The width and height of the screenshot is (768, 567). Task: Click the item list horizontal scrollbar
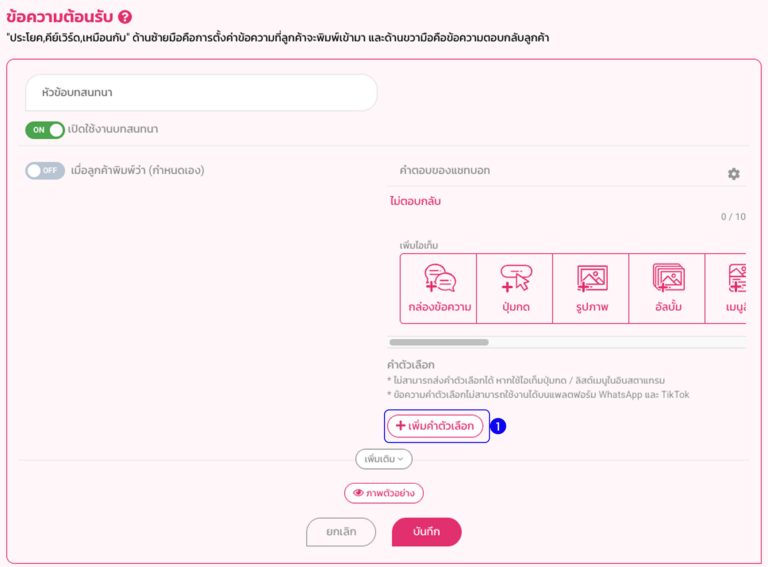tap(438, 342)
